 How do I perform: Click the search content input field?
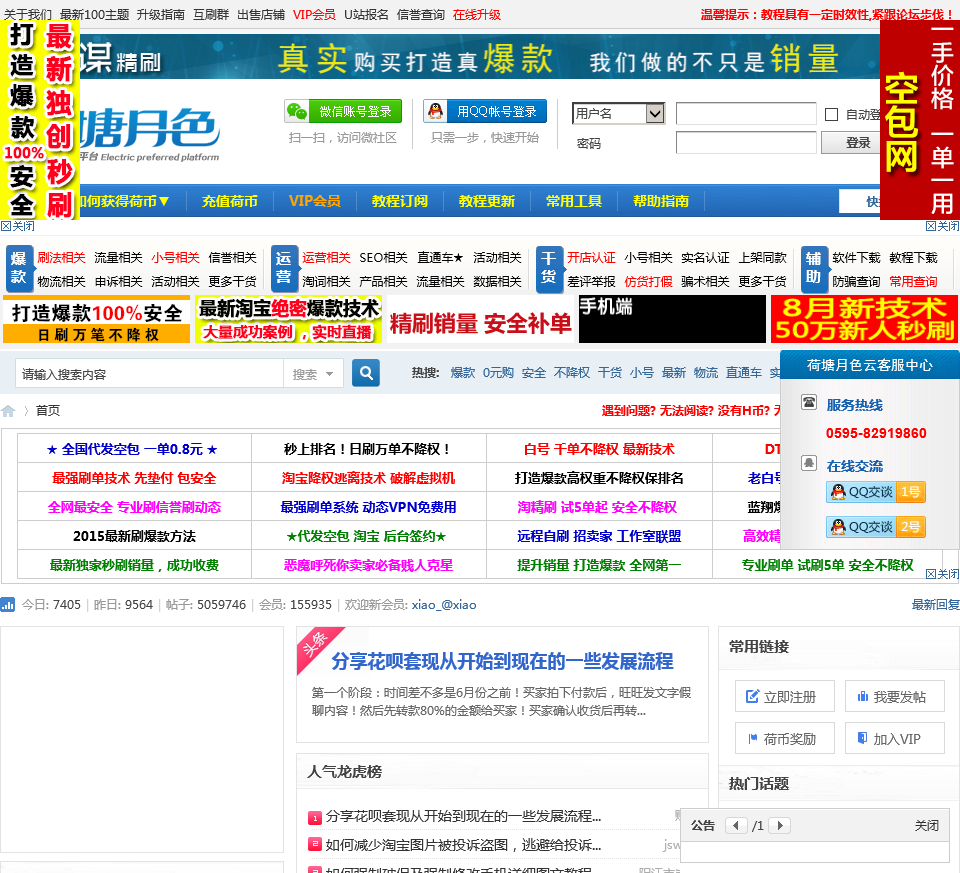150,374
